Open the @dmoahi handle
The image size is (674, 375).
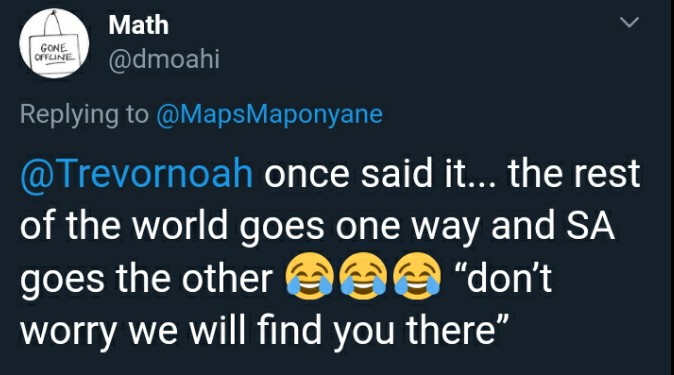point(164,59)
